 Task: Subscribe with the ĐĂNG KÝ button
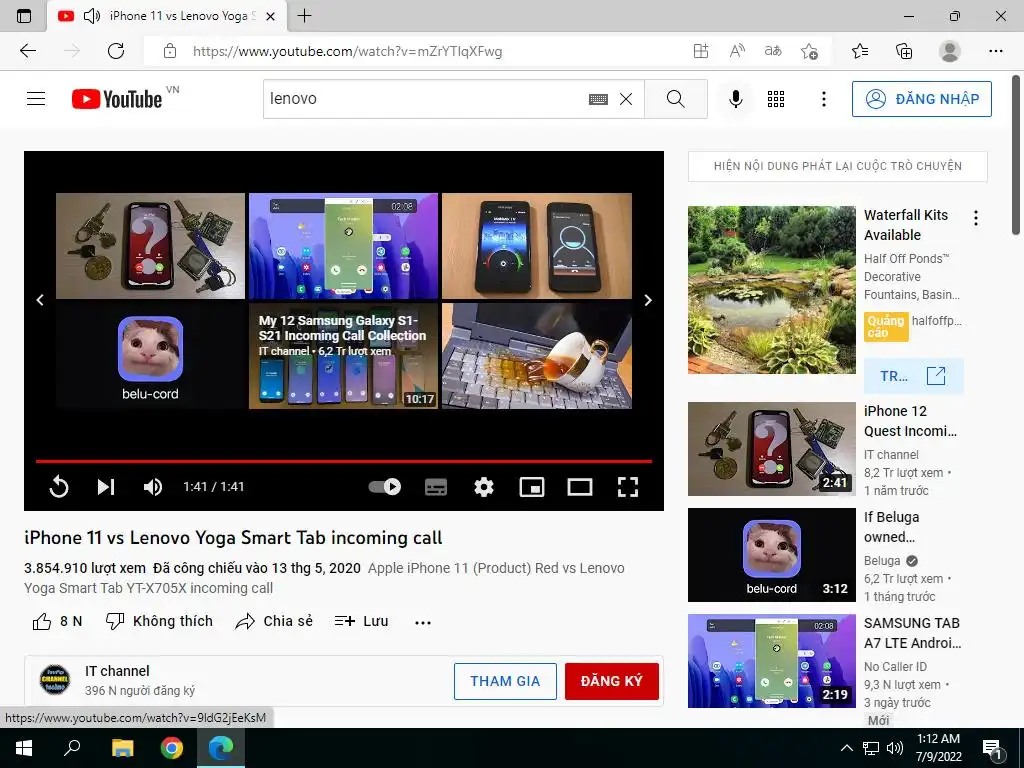click(x=611, y=682)
